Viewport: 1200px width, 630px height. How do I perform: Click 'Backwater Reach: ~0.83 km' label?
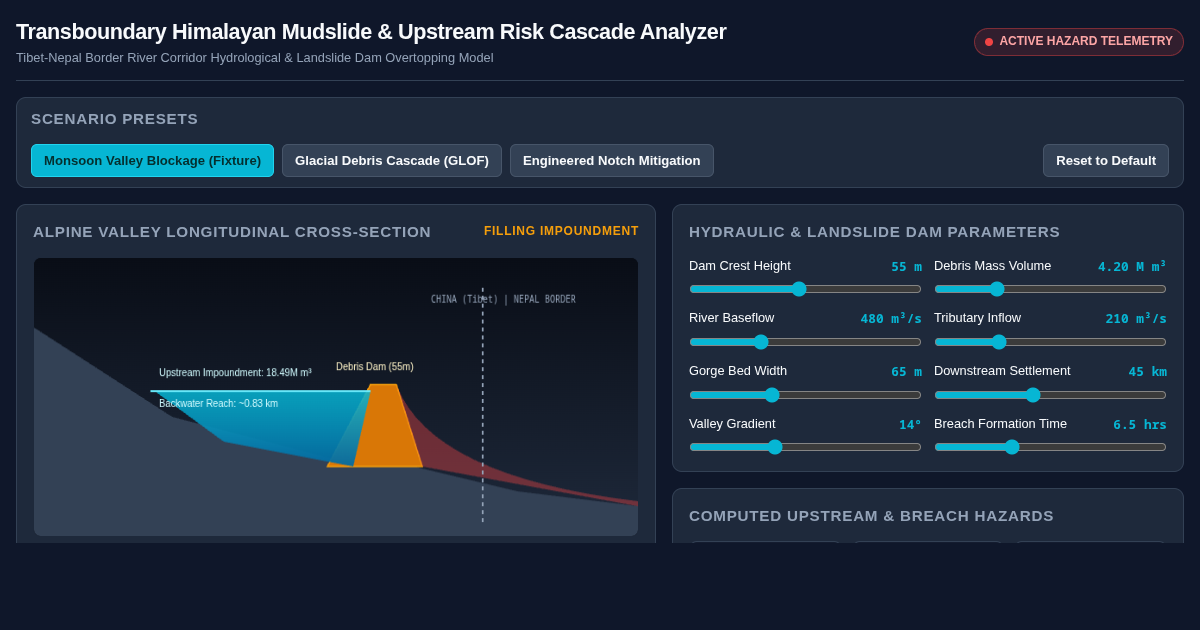coord(218,404)
